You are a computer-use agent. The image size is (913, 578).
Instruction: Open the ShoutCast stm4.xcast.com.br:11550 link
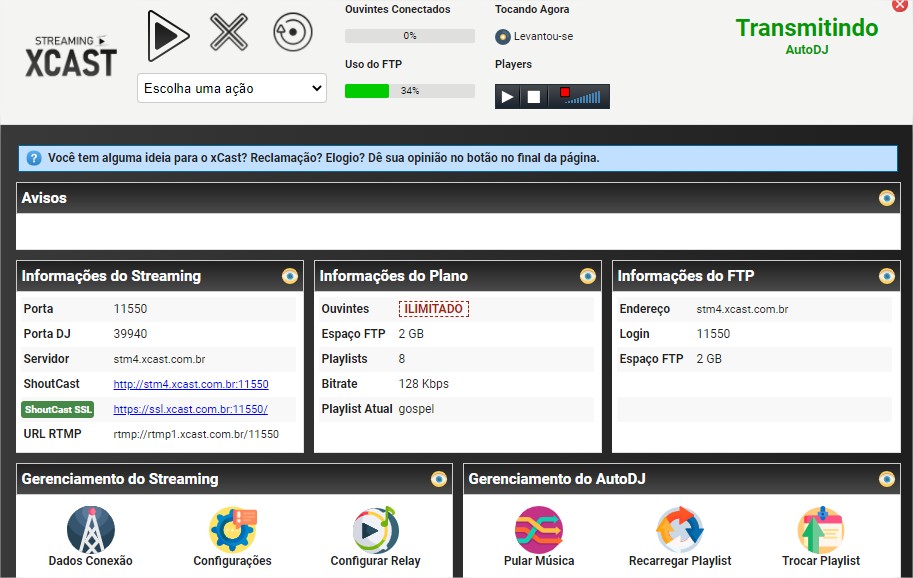[191, 384]
